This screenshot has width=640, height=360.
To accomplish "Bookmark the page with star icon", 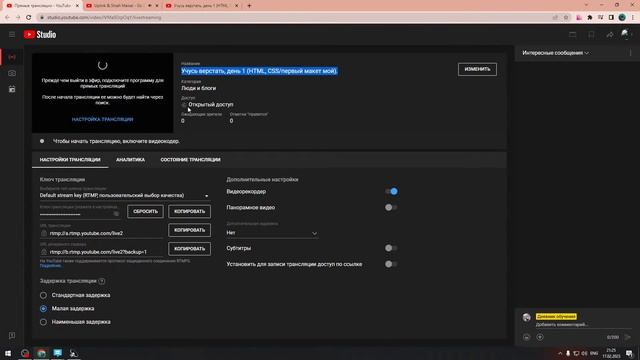I will click(x=566, y=18).
